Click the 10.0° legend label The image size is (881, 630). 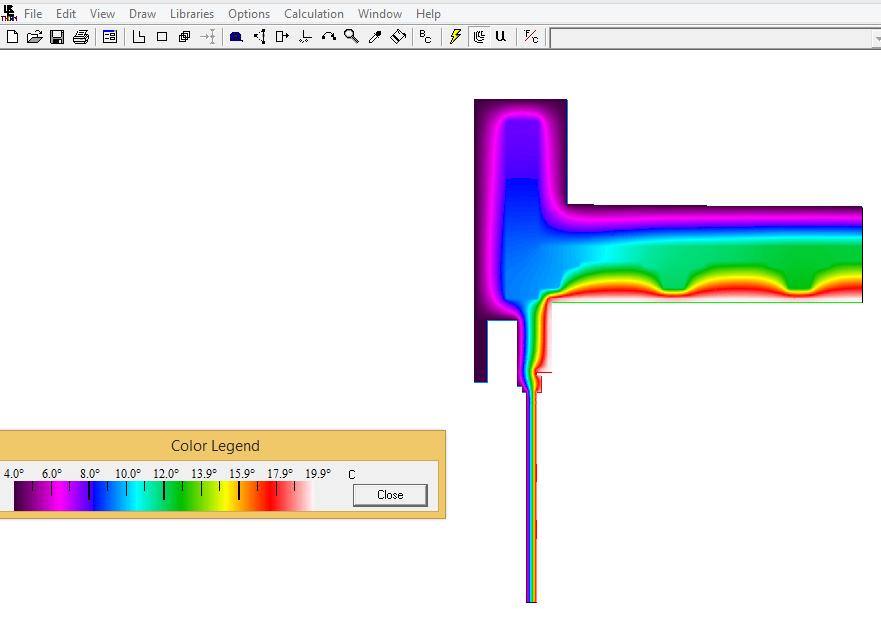[128, 474]
